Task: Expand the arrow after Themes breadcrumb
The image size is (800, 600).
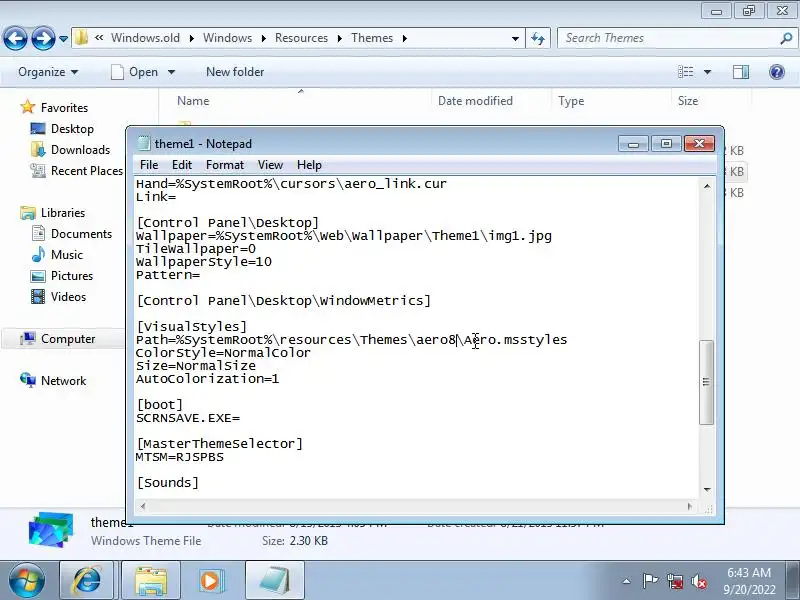Action: pos(405,38)
